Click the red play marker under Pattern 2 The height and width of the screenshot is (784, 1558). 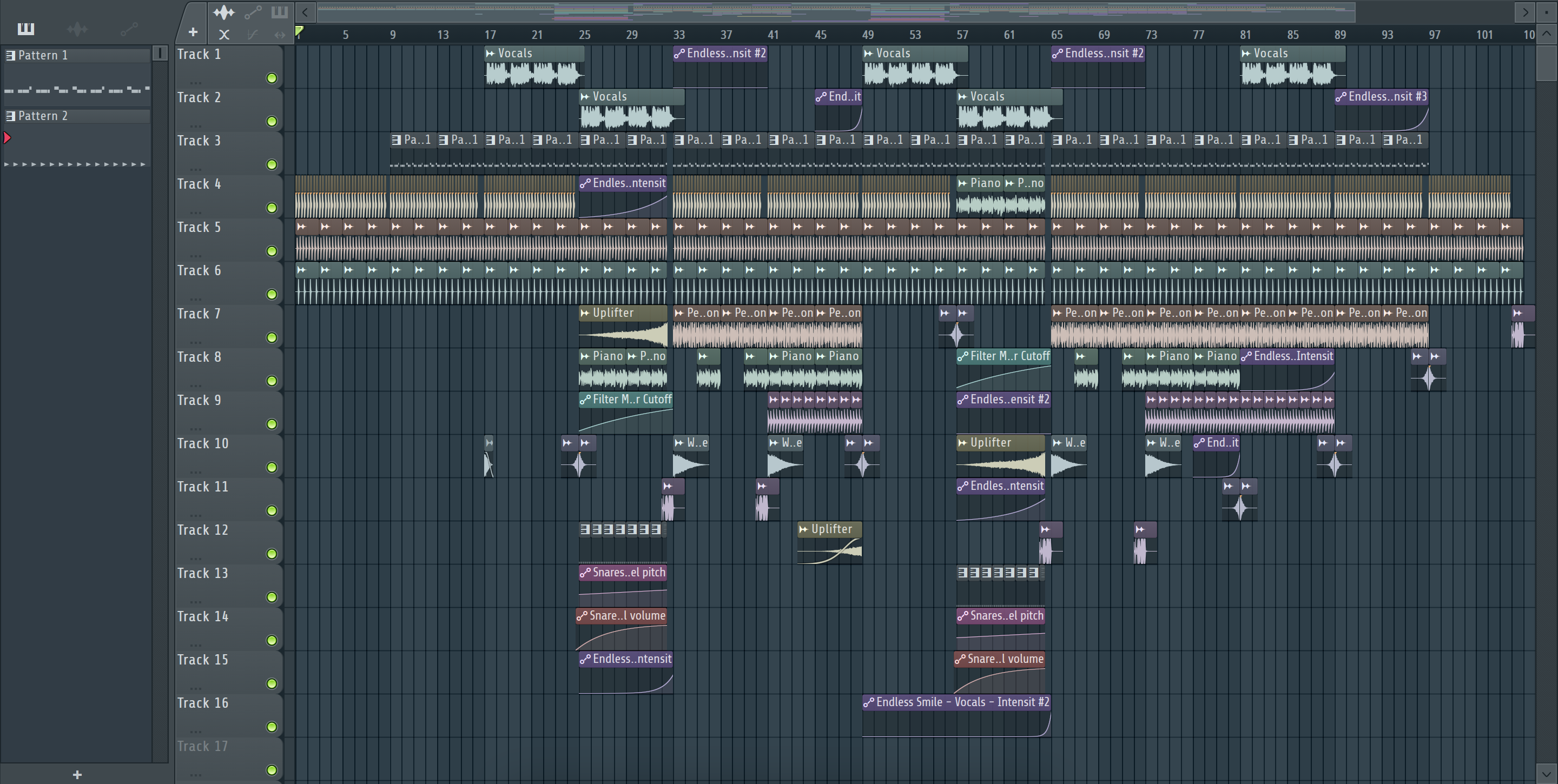coord(7,138)
